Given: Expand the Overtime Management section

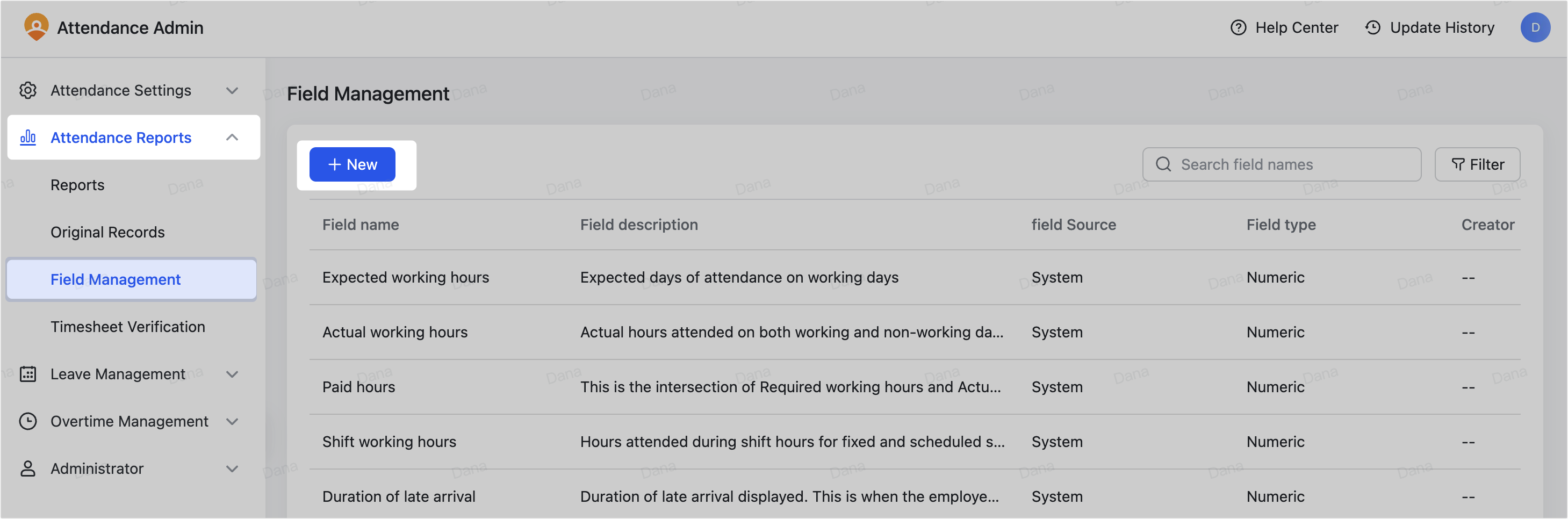Looking at the screenshot, I should click(x=232, y=421).
